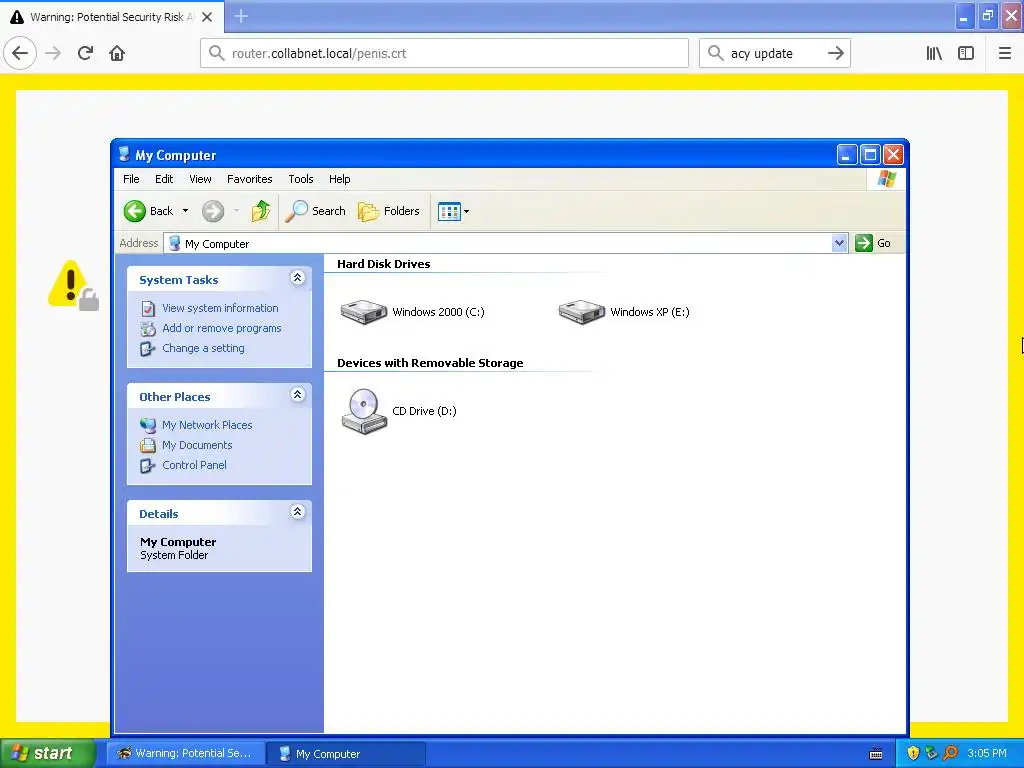This screenshot has height=768, width=1024.
Task: Click Add or remove programs link
Action: 221,328
